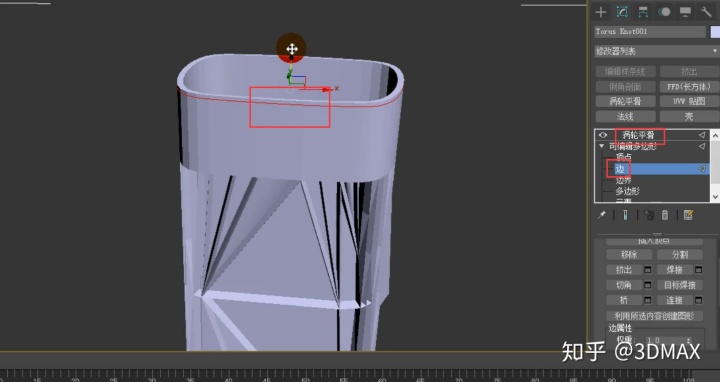Image resolution: width=720 pixels, height=382 pixels.
Task: Select 涡轮平滑 in the modifier stack
Action: click(638, 135)
